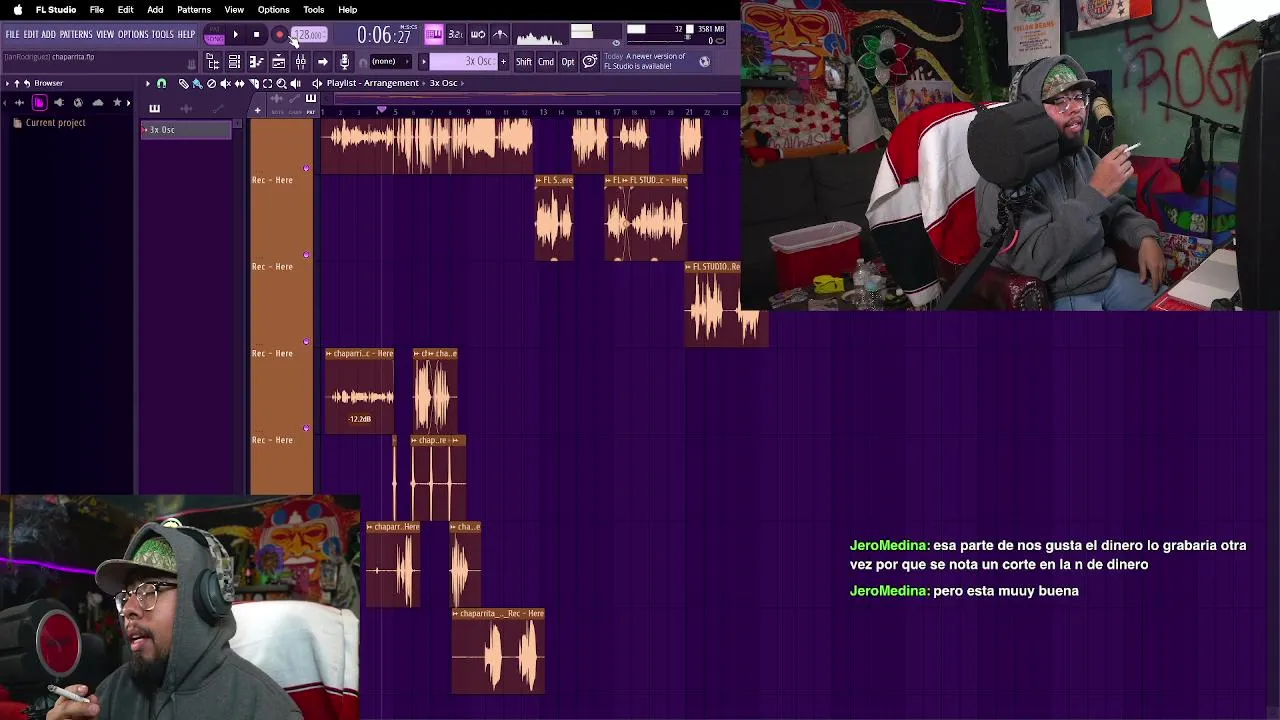Click the hint chat bubble icon
This screenshot has height=720, width=1280.
(x=590, y=61)
